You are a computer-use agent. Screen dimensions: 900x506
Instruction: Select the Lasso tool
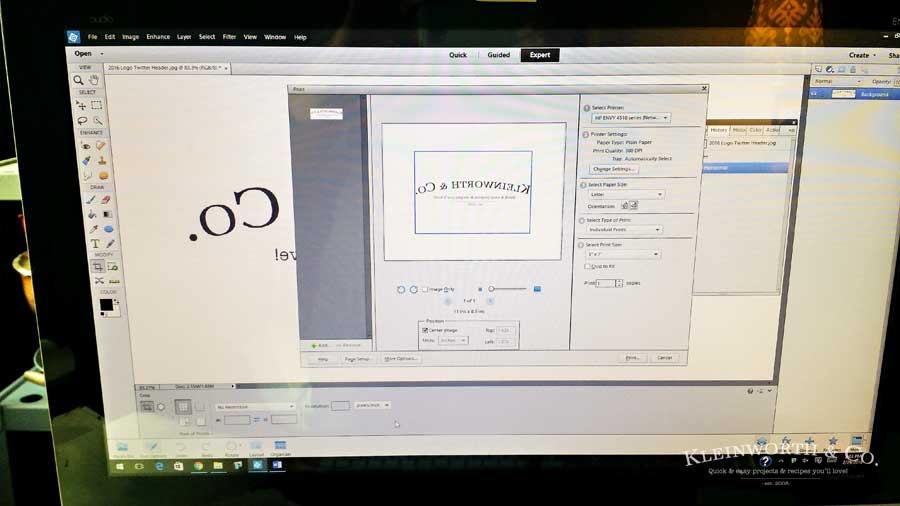point(82,120)
